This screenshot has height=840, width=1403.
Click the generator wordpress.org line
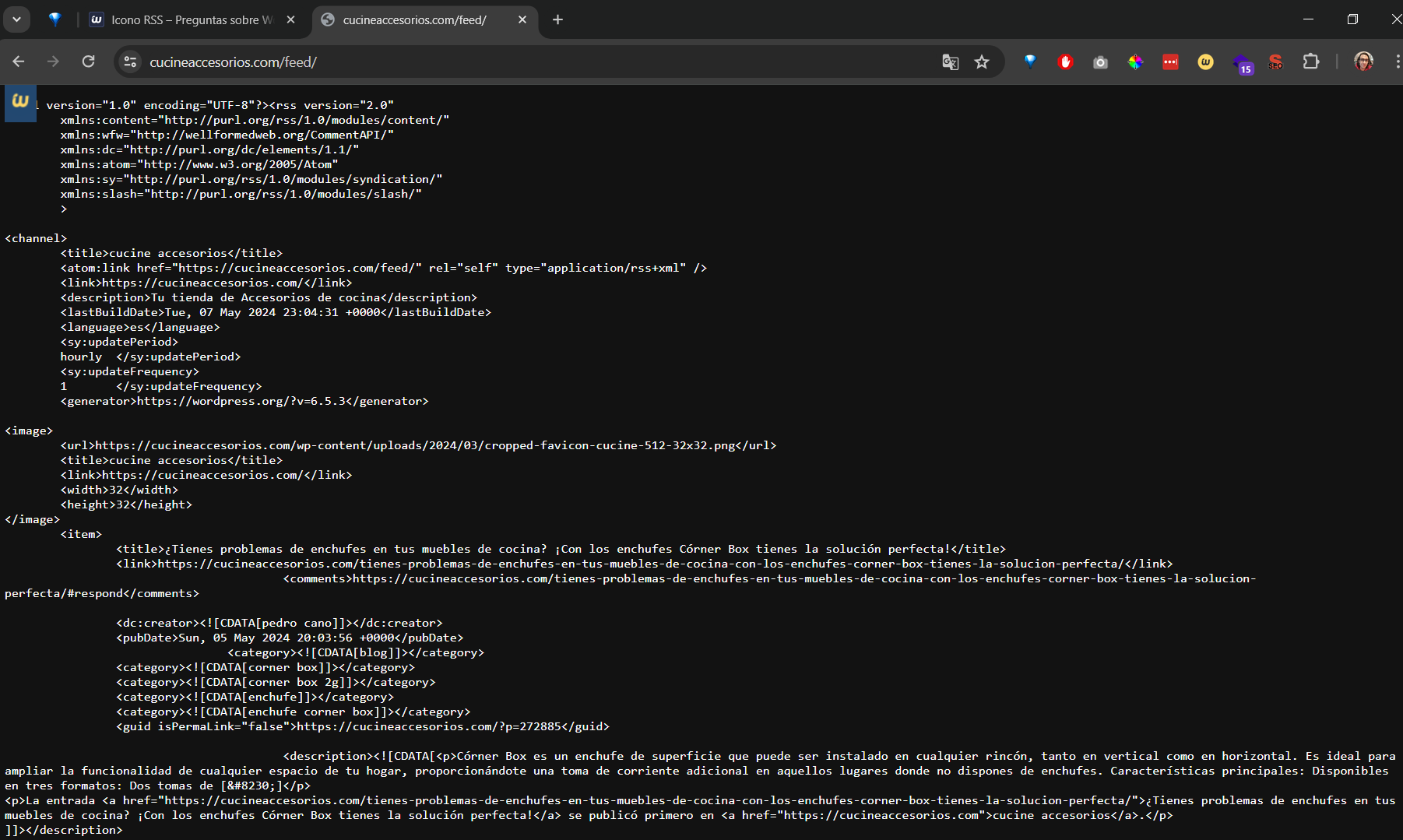point(244,401)
